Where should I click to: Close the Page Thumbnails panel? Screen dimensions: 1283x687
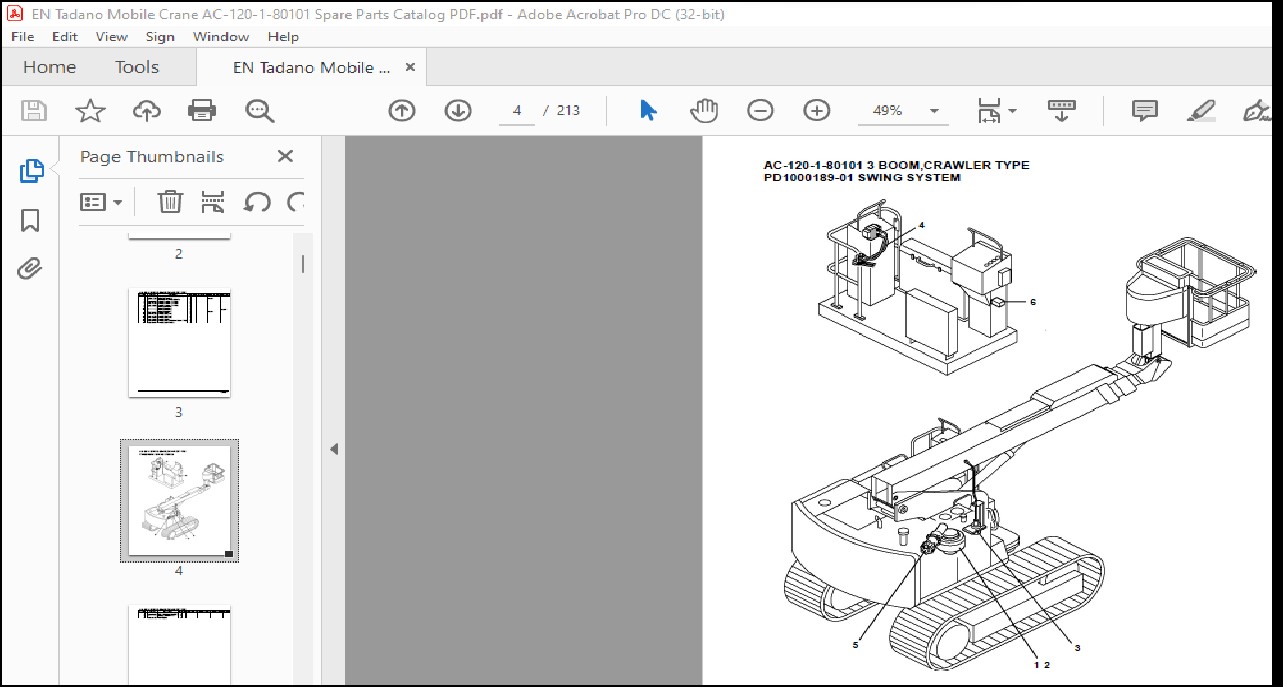(x=285, y=156)
